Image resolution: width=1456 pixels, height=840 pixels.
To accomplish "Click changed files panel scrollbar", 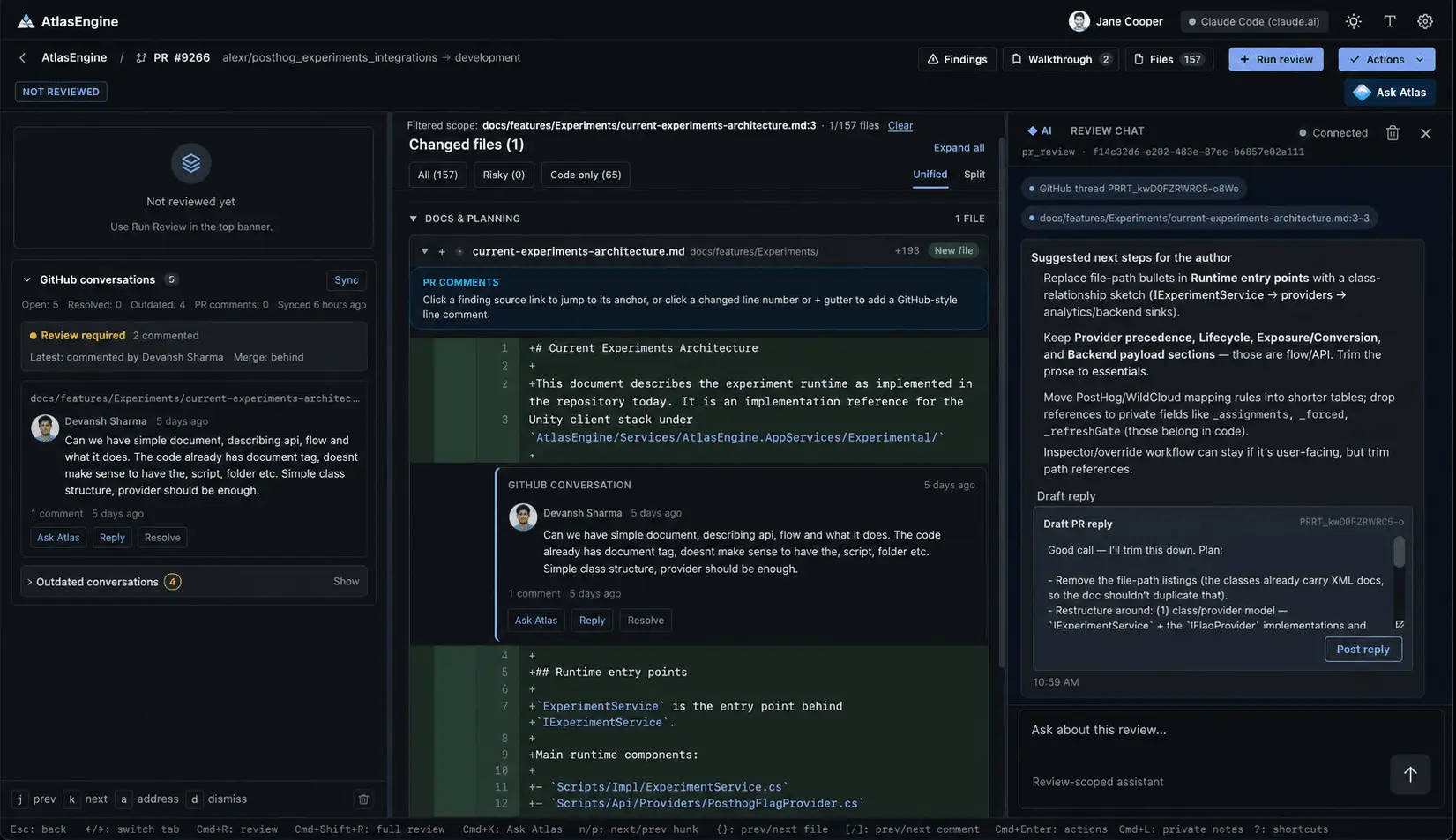I will (x=1001, y=401).
